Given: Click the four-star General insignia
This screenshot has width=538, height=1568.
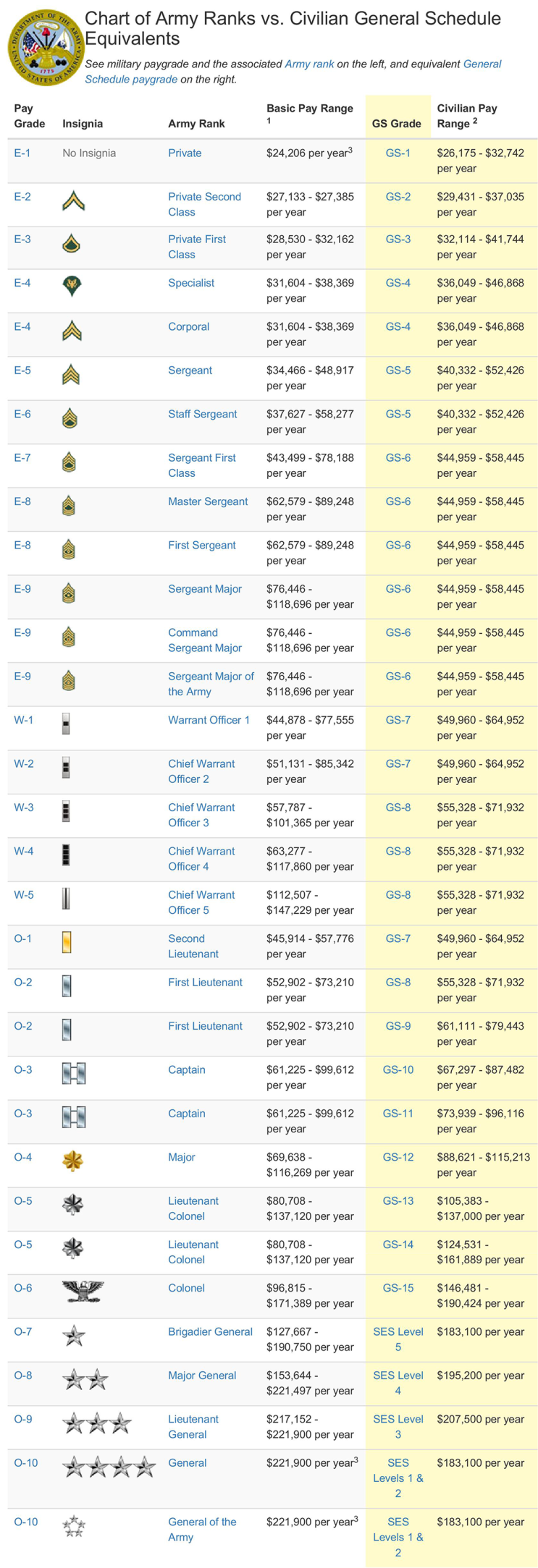Looking at the screenshot, I should pyautogui.click(x=109, y=1467).
